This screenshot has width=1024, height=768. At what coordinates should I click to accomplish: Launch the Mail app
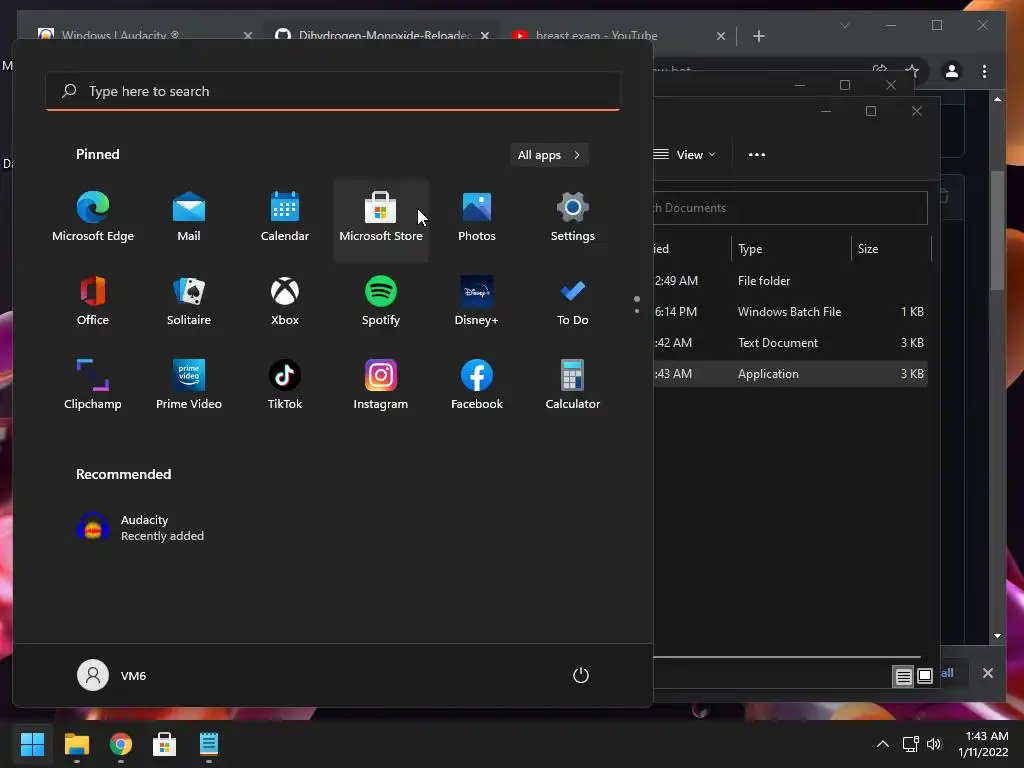click(189, 218)
